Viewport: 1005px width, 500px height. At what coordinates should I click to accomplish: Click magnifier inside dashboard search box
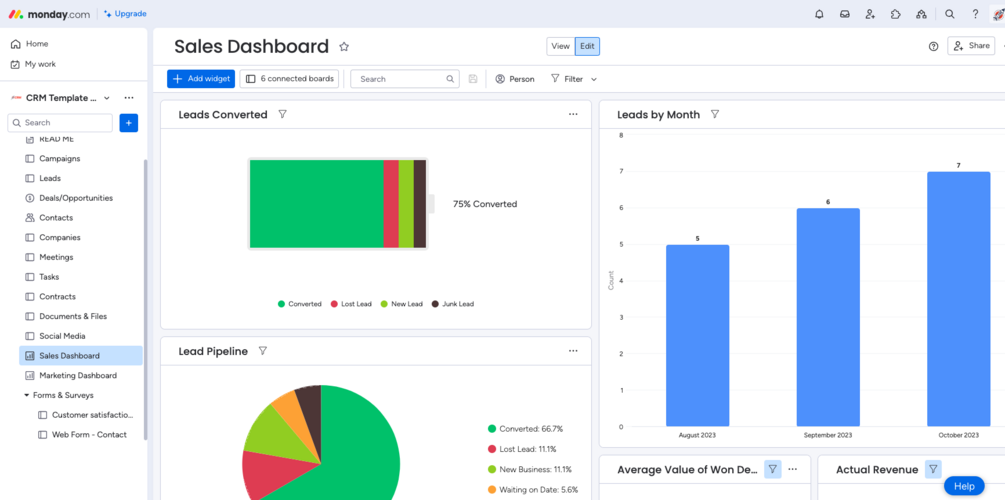pyautogui.click(x=450, y=79)
